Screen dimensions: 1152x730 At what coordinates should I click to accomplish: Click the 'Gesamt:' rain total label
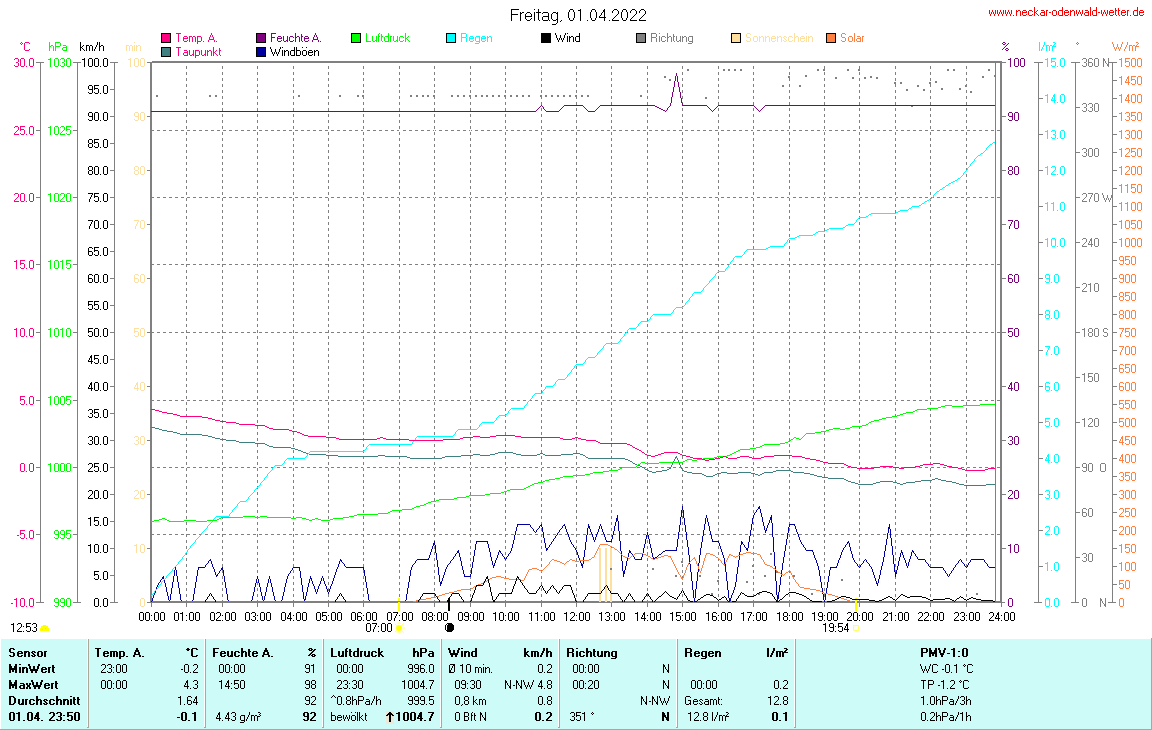click(703, 701)
